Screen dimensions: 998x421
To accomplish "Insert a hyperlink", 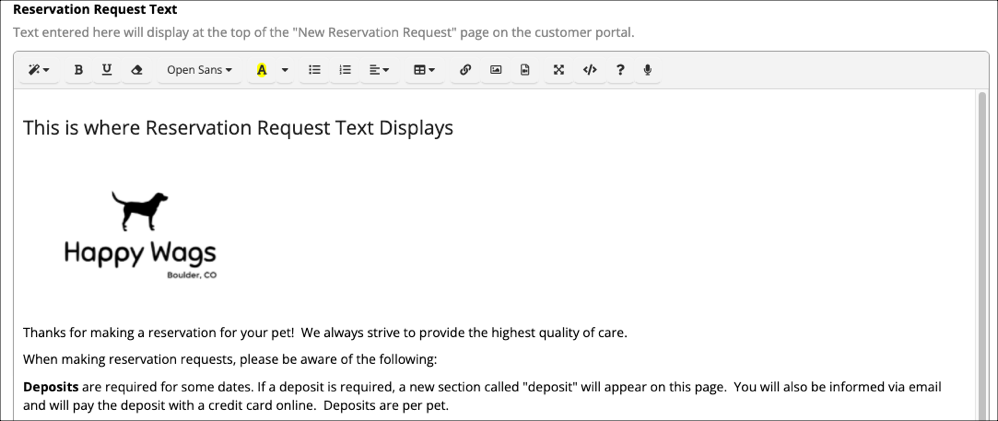I will [465, 70].
